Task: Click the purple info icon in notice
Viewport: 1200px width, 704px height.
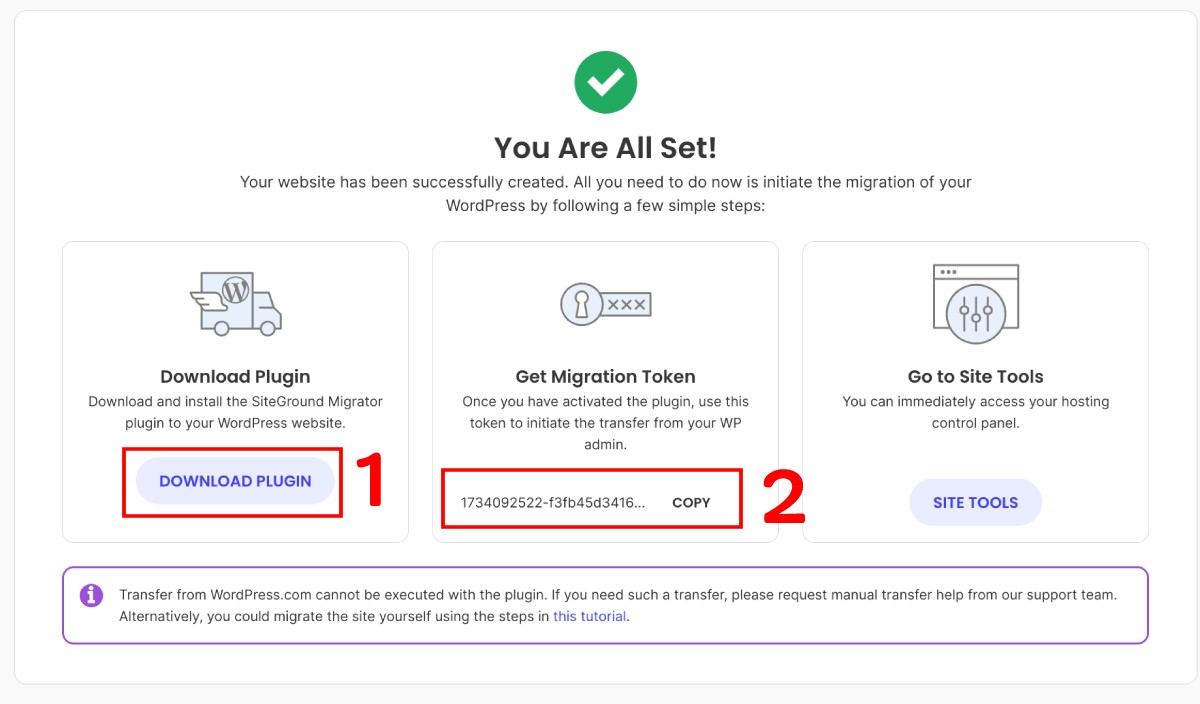Action: click(91, 595)
